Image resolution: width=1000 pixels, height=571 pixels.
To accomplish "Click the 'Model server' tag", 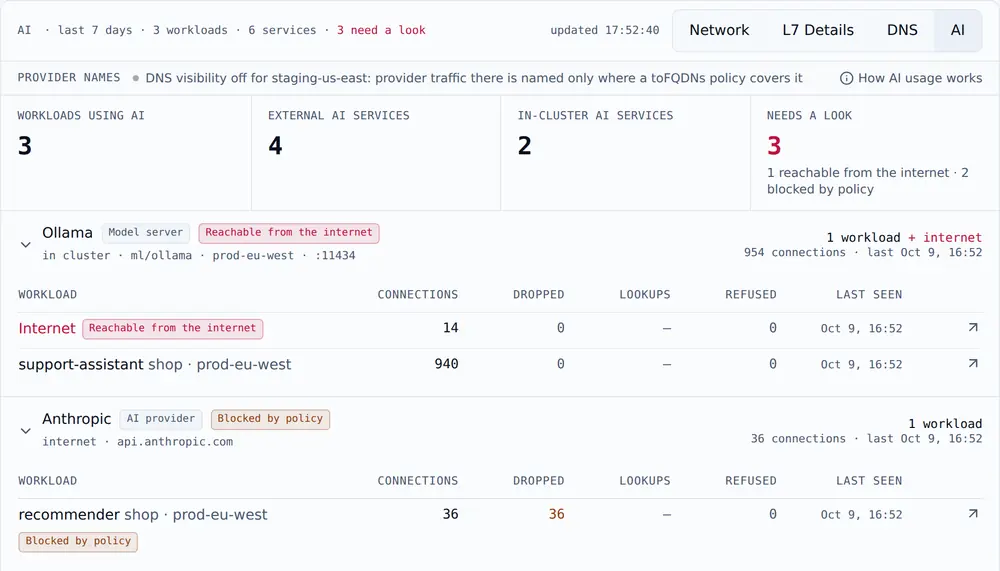I will click(145, 233).
